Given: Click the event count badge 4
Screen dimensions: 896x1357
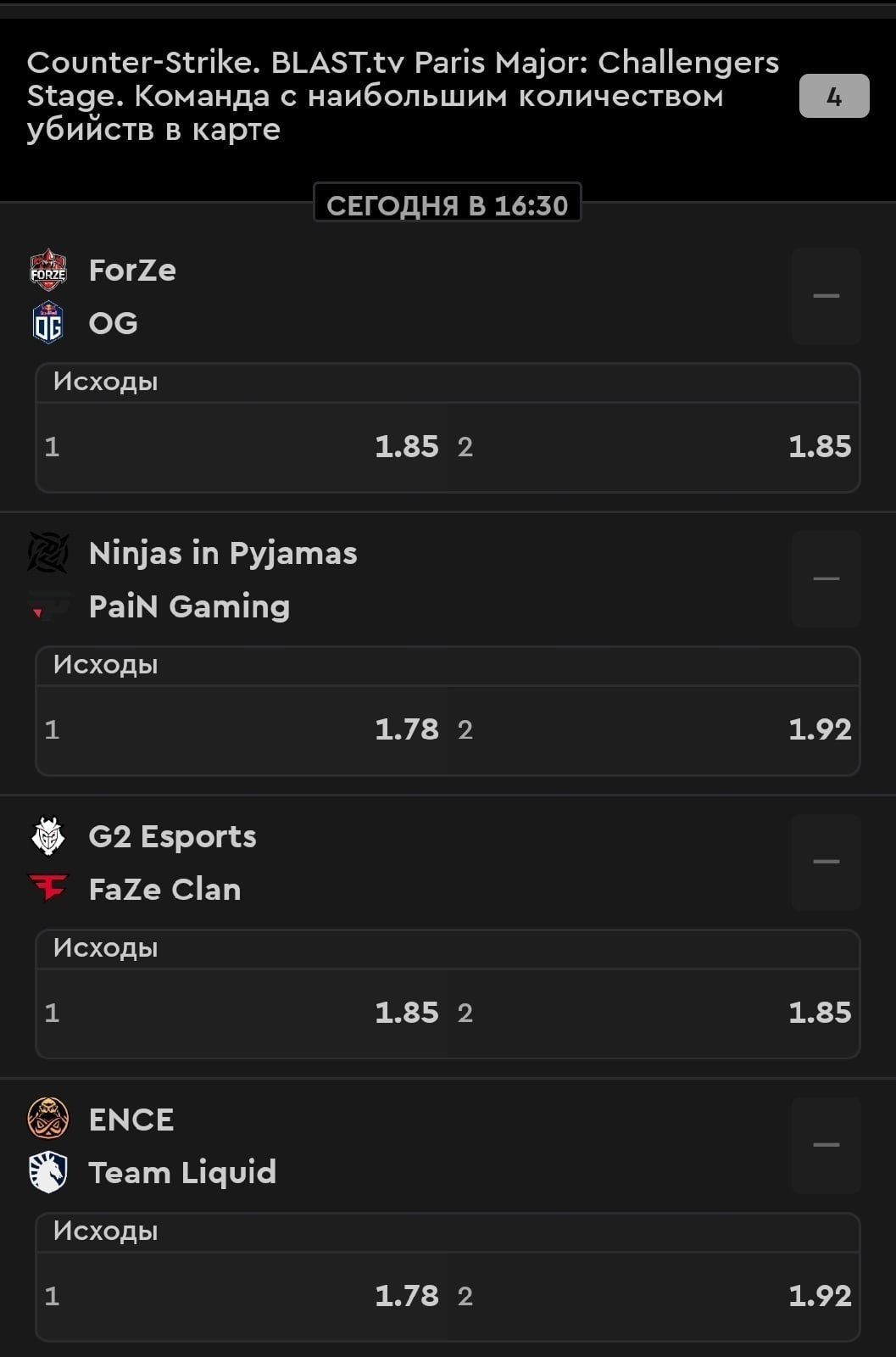Looking at the screenshot, I should coord(833,96).
